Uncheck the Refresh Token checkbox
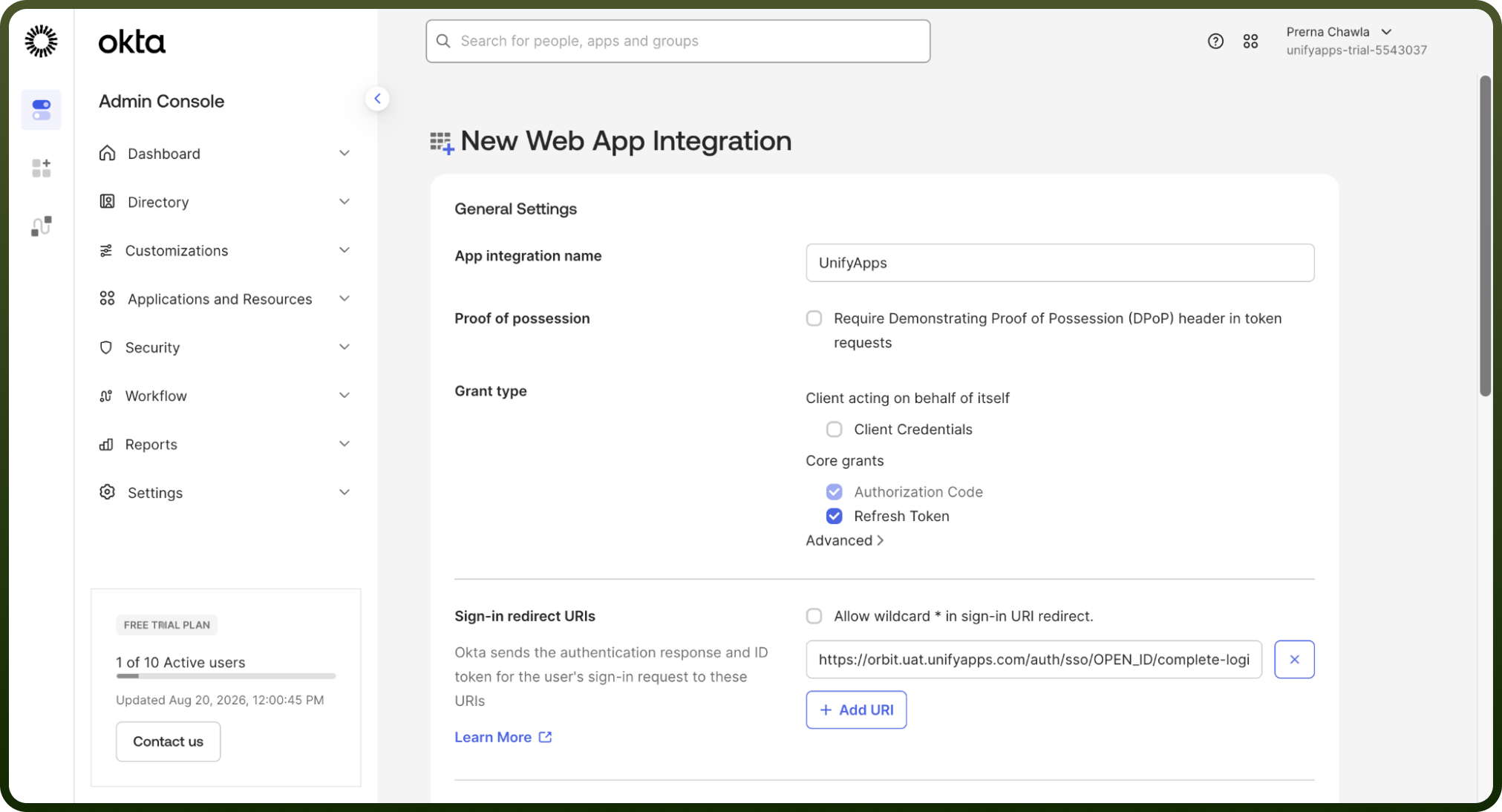The height and width of the screenshot is (812, 1502). point(835,516)
